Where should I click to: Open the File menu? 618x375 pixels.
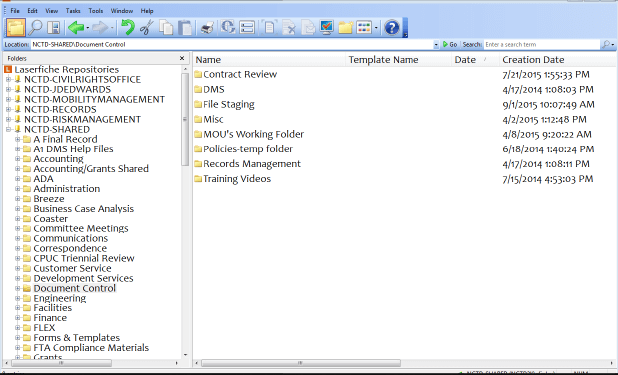pos(15,11)
